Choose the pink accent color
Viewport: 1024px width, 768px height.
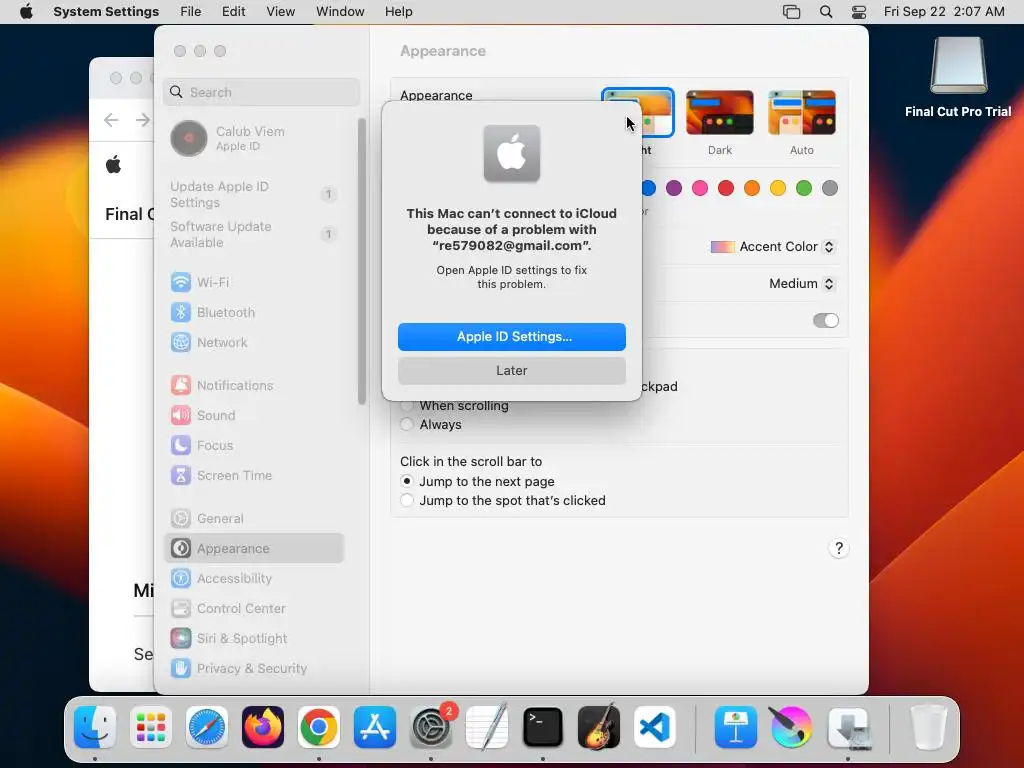(x=699, y=188)
